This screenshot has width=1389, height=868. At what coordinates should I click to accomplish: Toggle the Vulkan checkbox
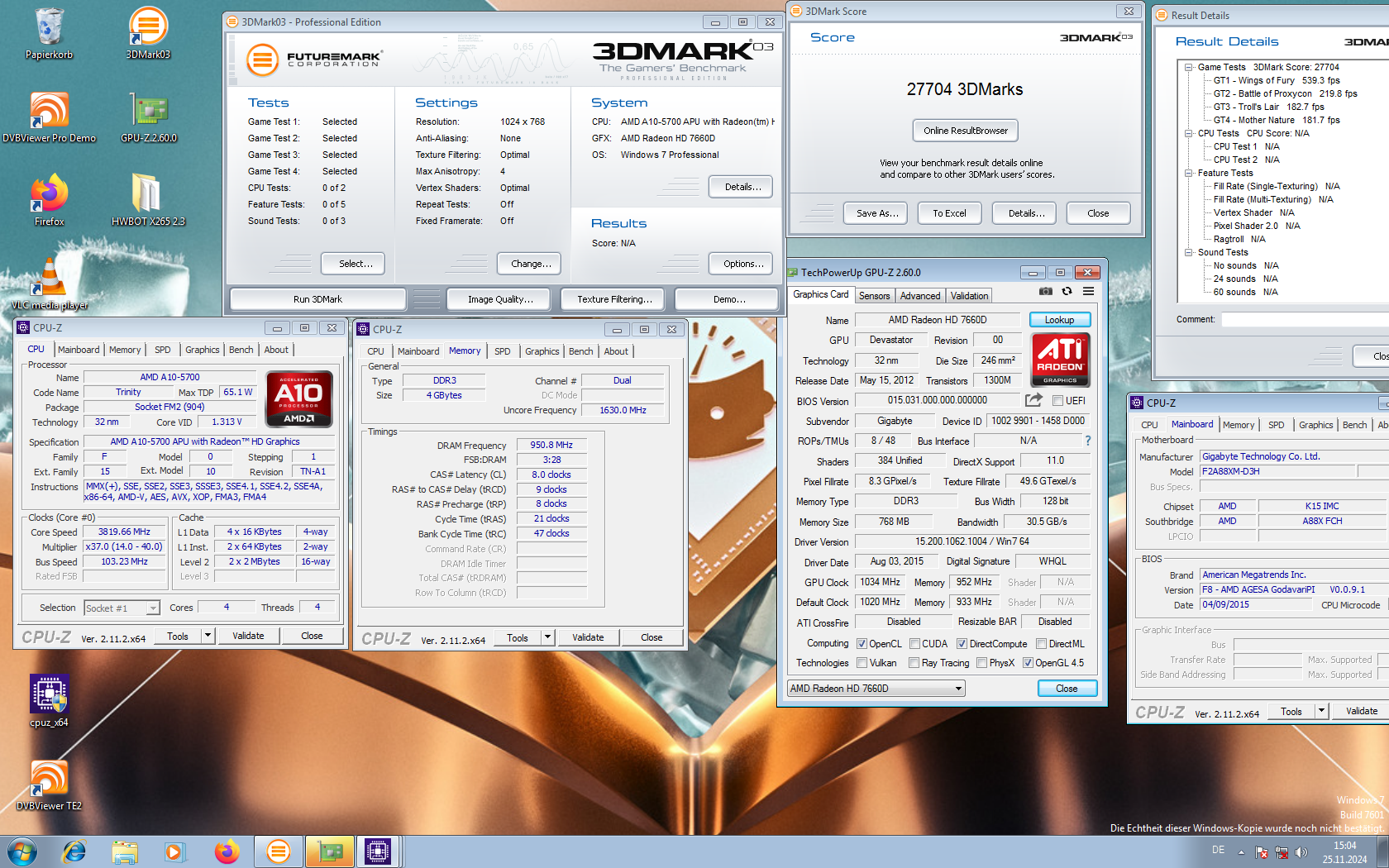862,663
